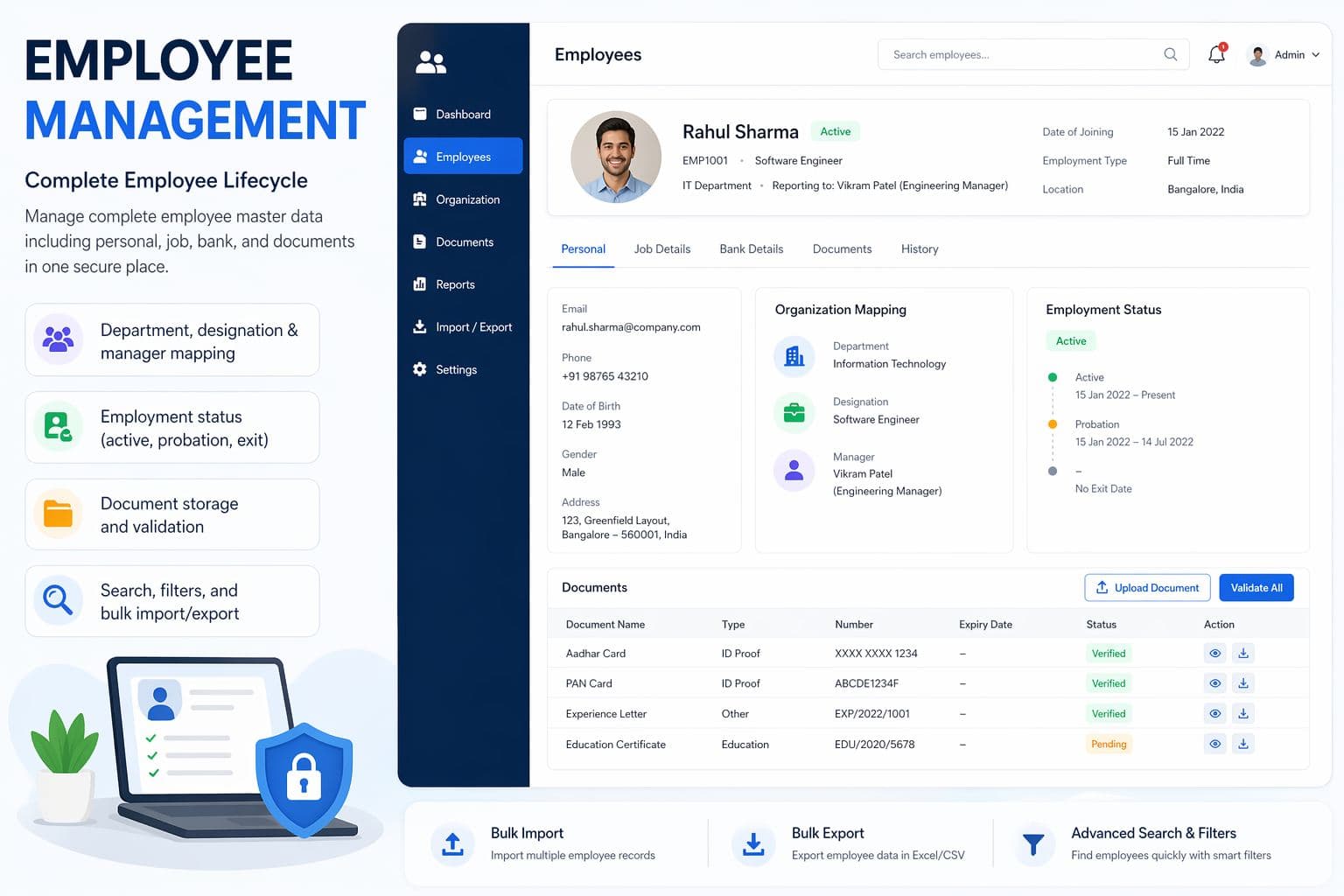
Task: Click Rahul Sharma's profile photo
Action: (616, 157)
